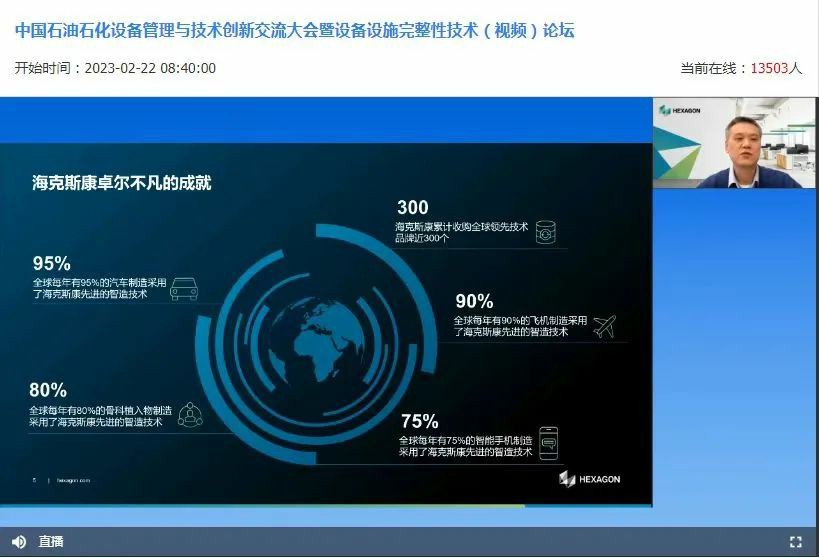The width and height of the screenshot is (819, 558).
Task: Click the 300 acquisitions statistic number
Action: [x=412, y=208]
